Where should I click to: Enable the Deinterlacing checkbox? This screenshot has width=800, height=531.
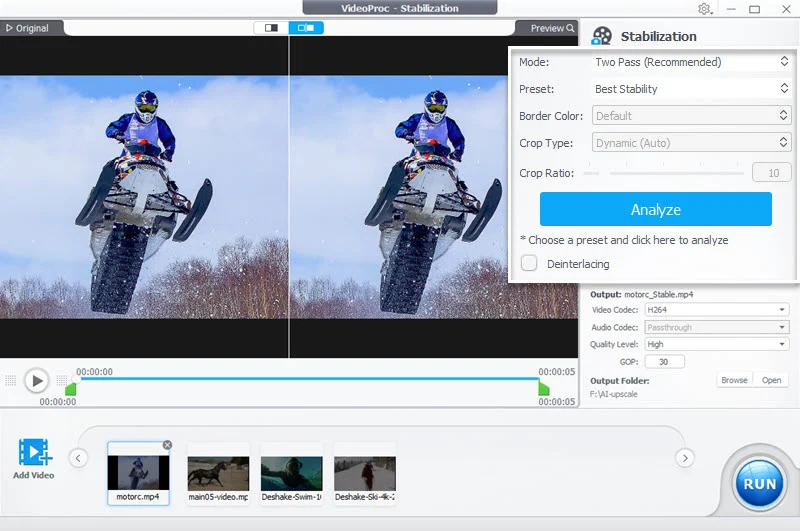click(530, 264)
